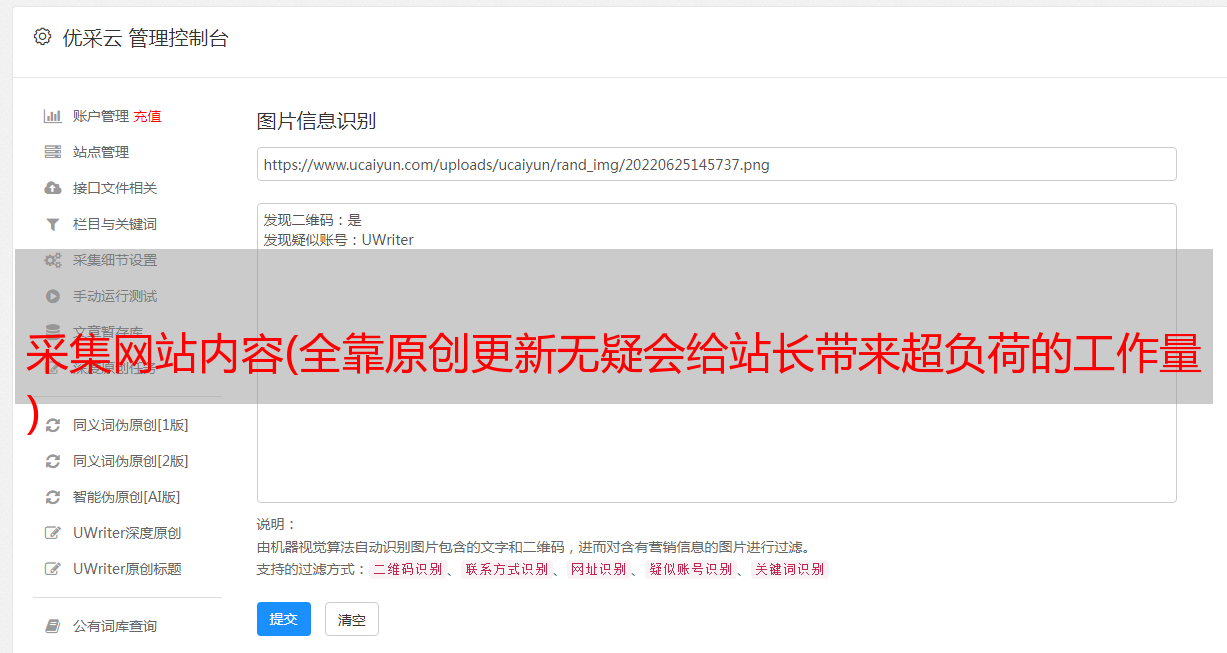Click the 网址识别 filter tag
The image size is (1227, 653).
point(599,569)
